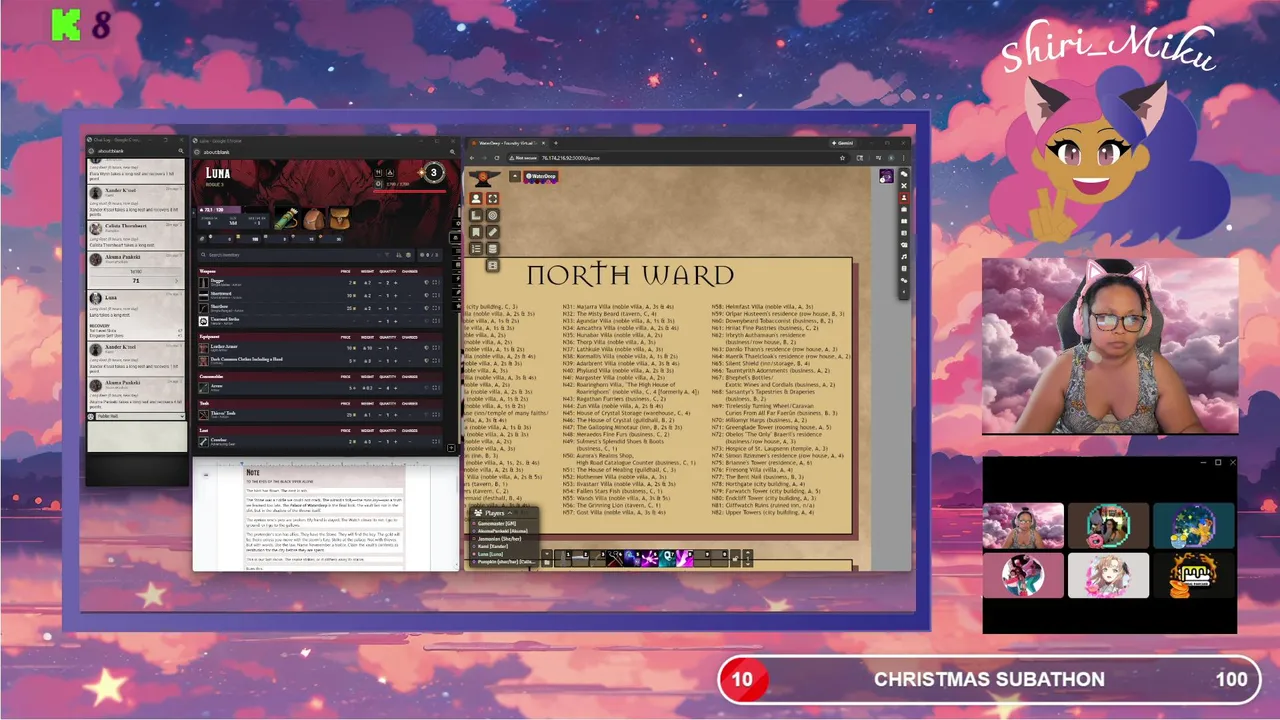
Task: Open the Chat Messages sidebar tab icon
Action: [903, 174]
